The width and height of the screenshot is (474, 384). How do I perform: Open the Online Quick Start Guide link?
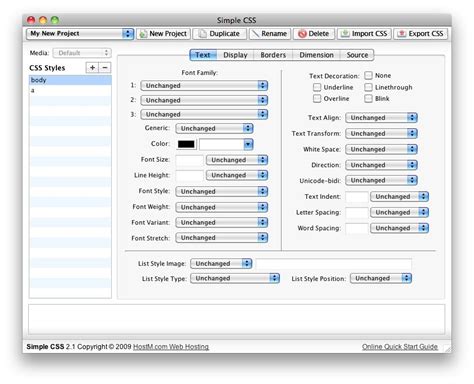pos(400,347)
